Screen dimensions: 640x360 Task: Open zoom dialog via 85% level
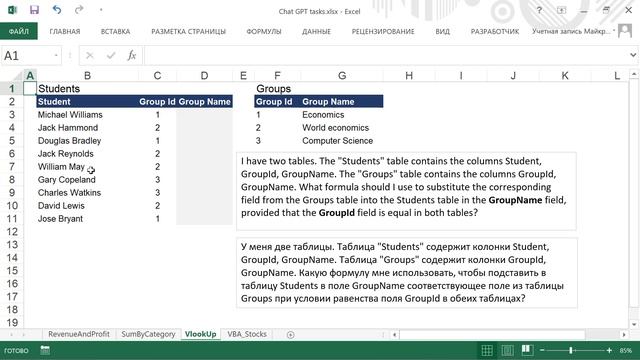pos(626,350)
